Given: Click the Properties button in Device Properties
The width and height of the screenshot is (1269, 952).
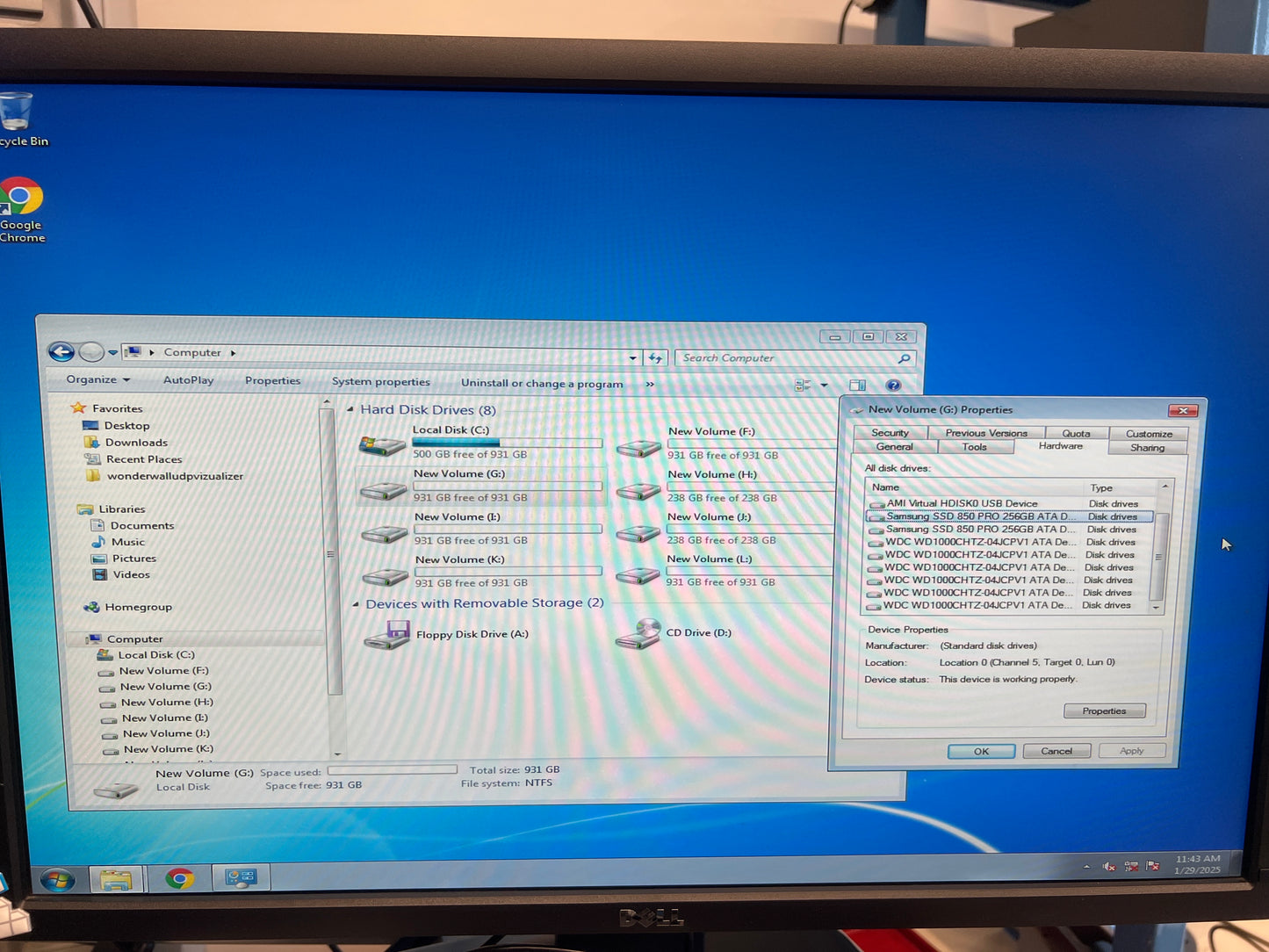Looking at the screenshot, I should (x=1104, y=710).
